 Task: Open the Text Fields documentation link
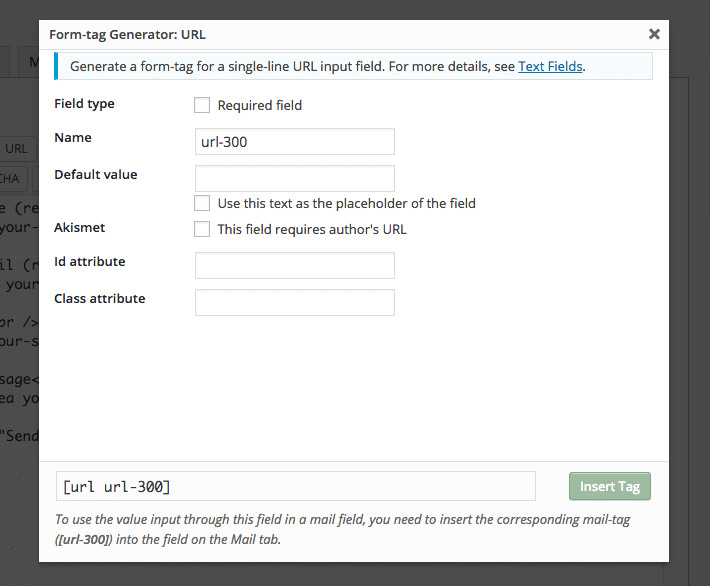click(550, 67)
